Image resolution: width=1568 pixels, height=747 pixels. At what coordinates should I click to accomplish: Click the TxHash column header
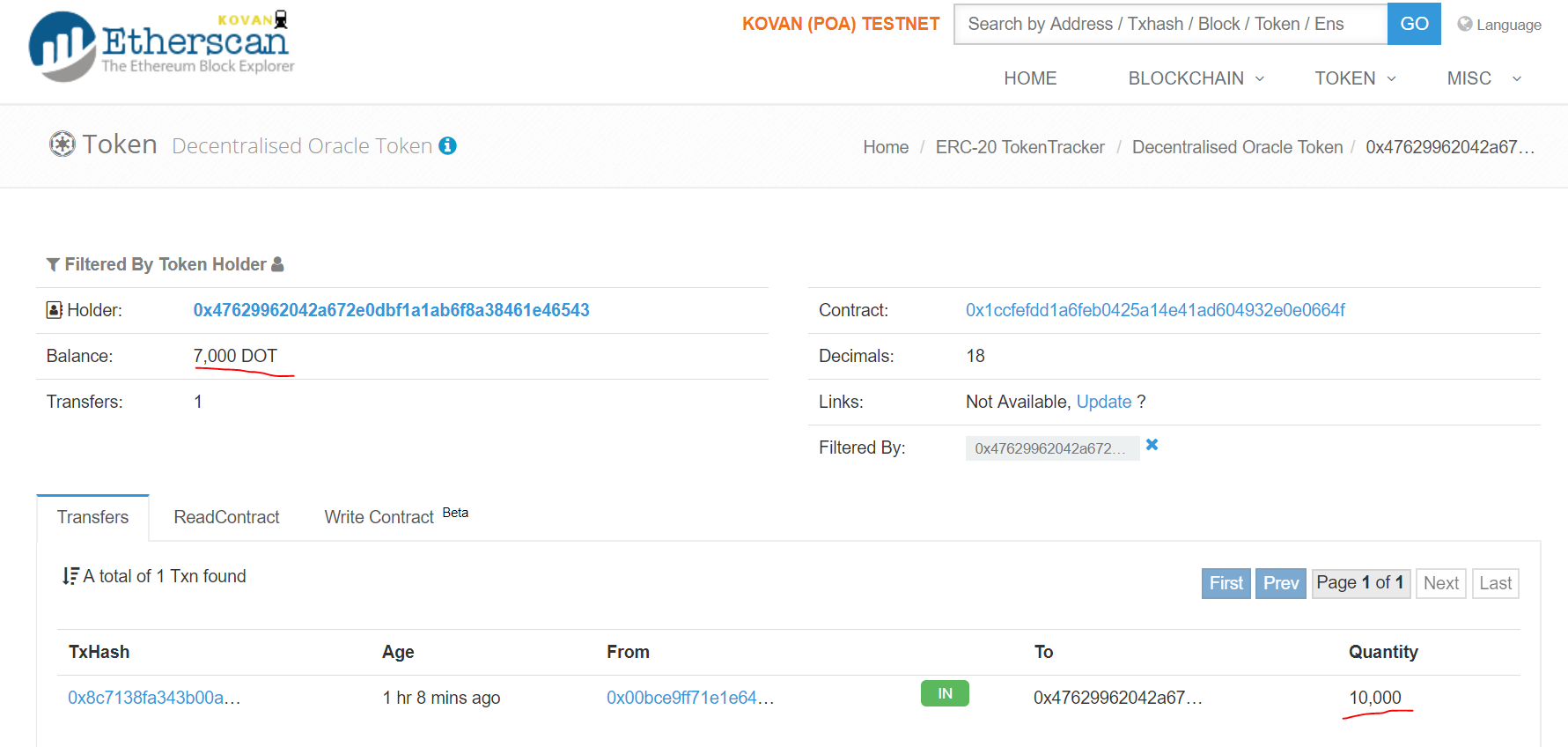(99, 652)
